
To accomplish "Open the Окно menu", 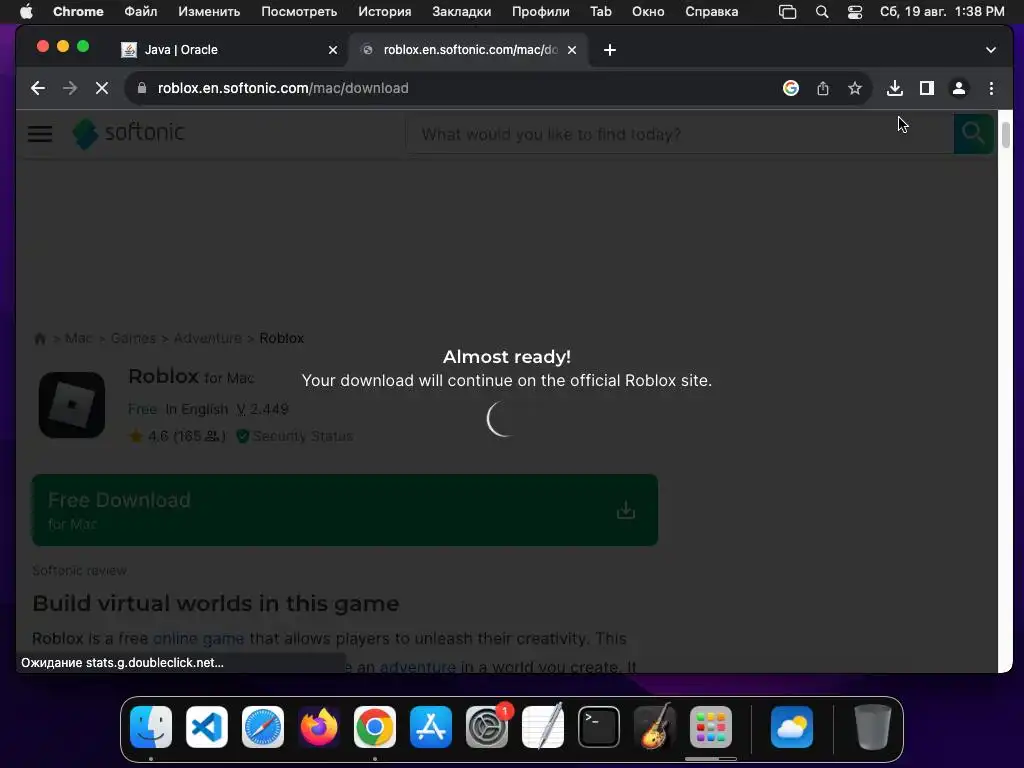I will [648, 12].
